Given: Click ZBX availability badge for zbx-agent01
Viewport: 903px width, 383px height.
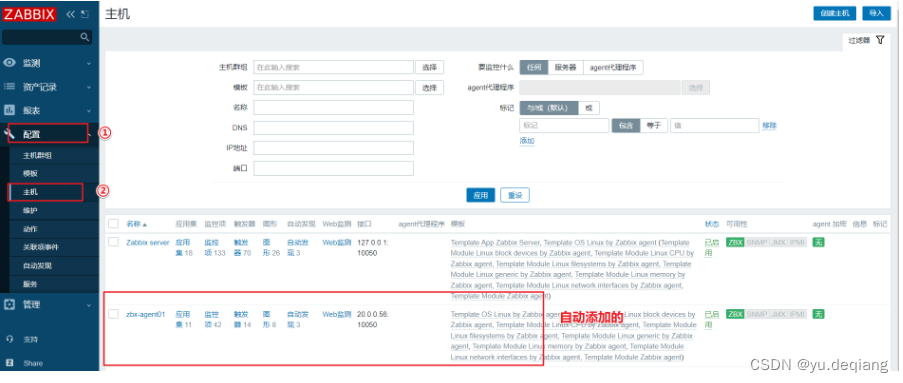Looking at the screenshot, I should [735, 314].
